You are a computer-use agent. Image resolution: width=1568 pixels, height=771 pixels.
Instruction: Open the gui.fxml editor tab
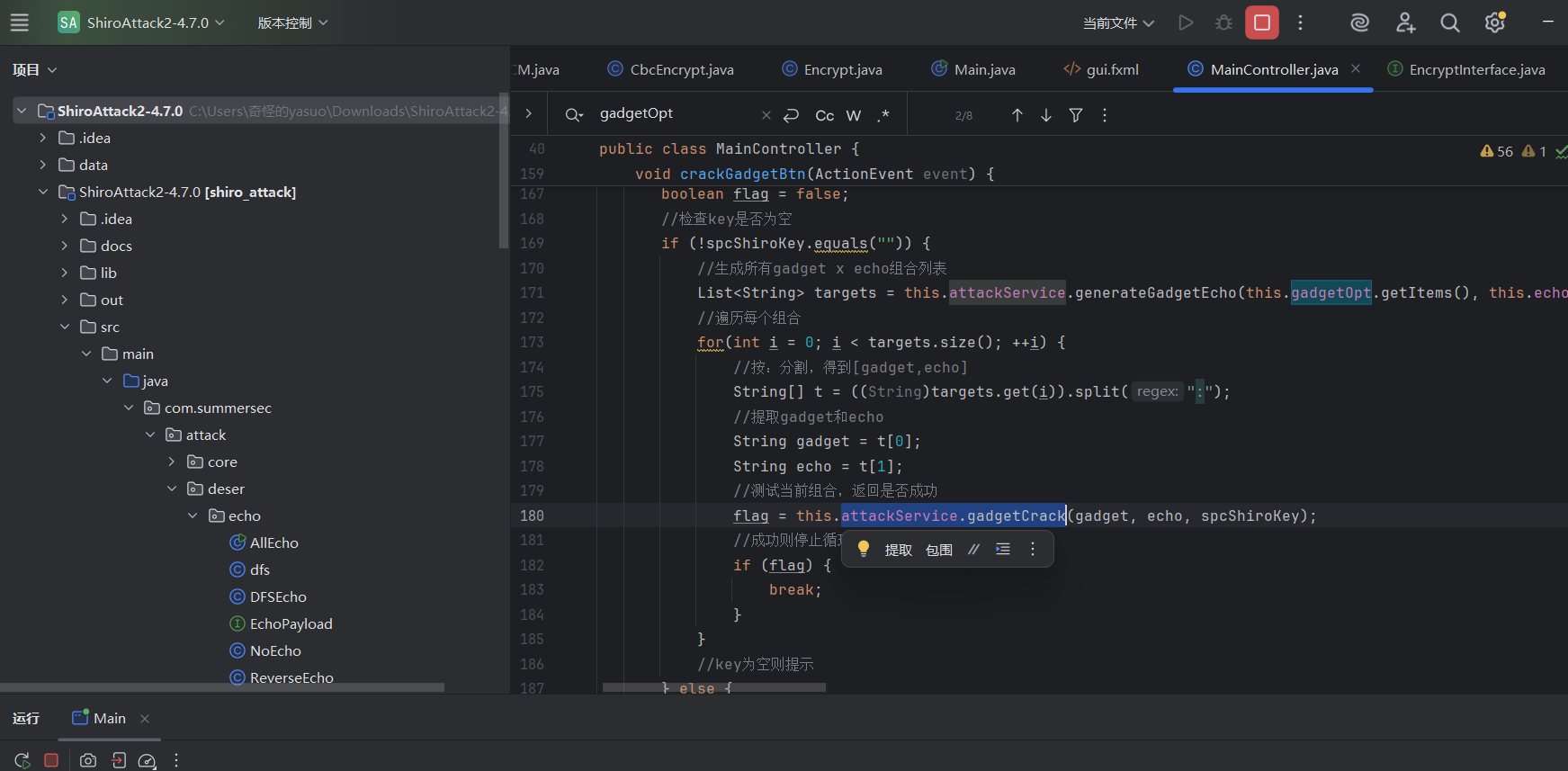1111,69
